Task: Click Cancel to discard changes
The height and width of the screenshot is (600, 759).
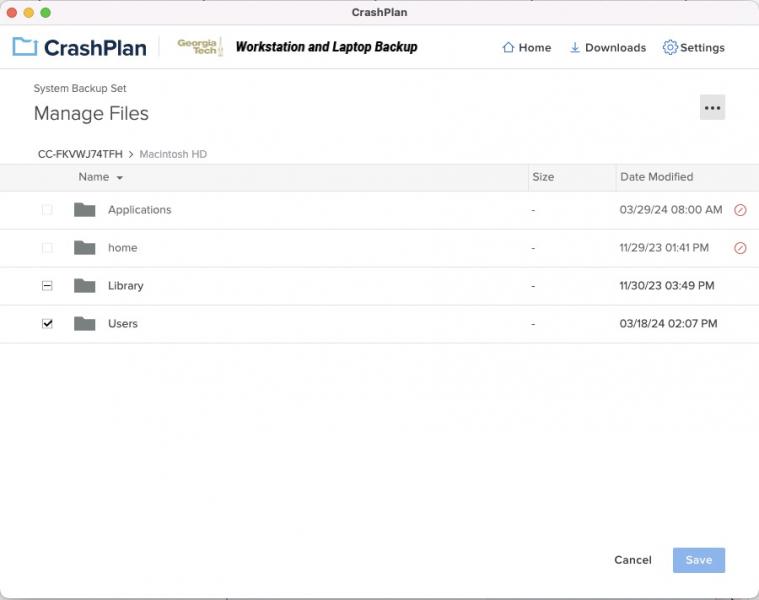Action: point(632,560)
